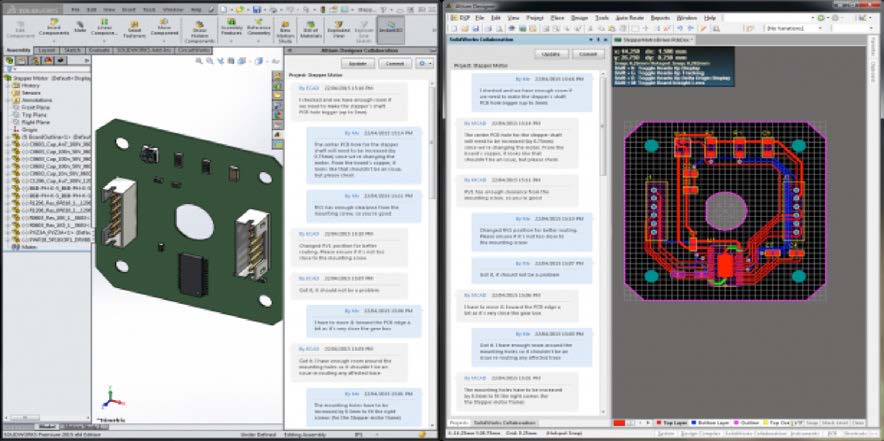Open the Tools menu in SolidWorks
The height and width of the screenshot is (441, 884).
click(x=149, y=10)
